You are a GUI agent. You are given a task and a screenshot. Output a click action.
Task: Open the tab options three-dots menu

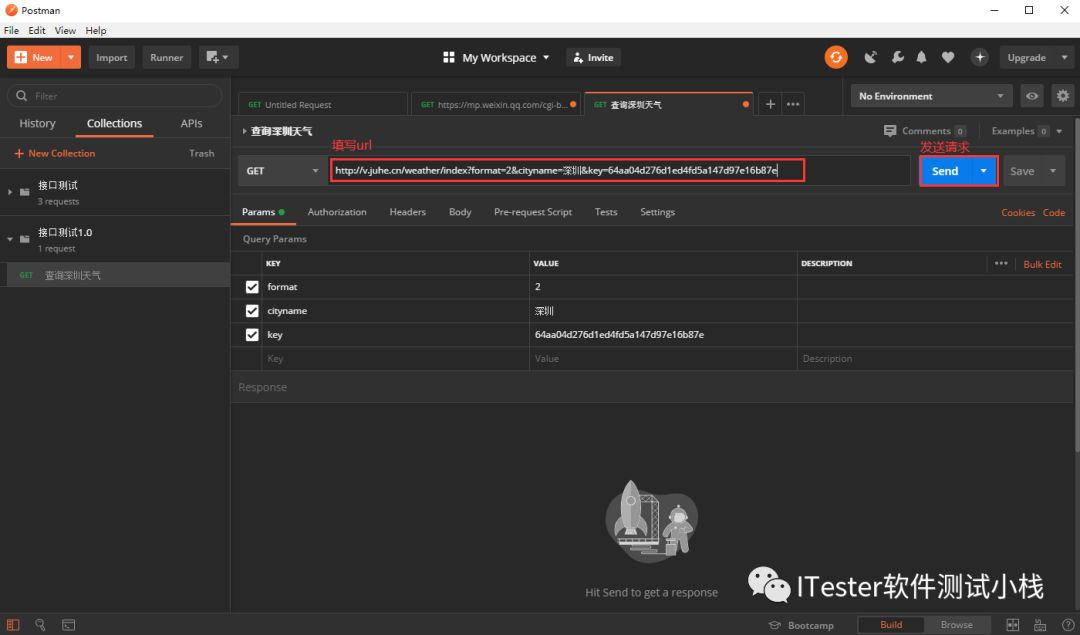pyautogui.click(x=793, y=104)
